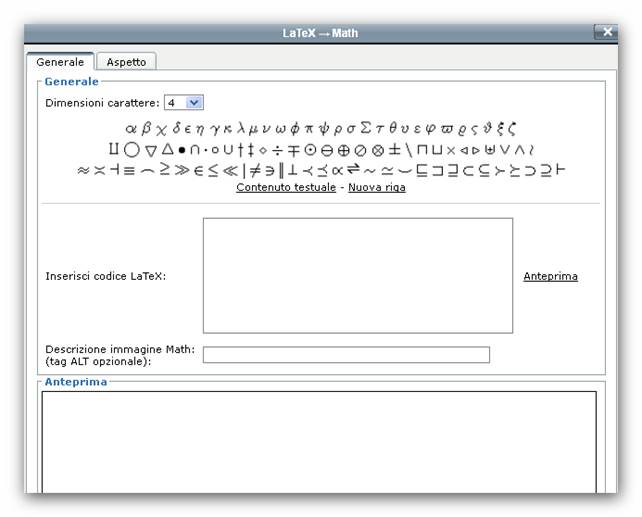Insert the equivalence ≡ symbol

point(129,171)
